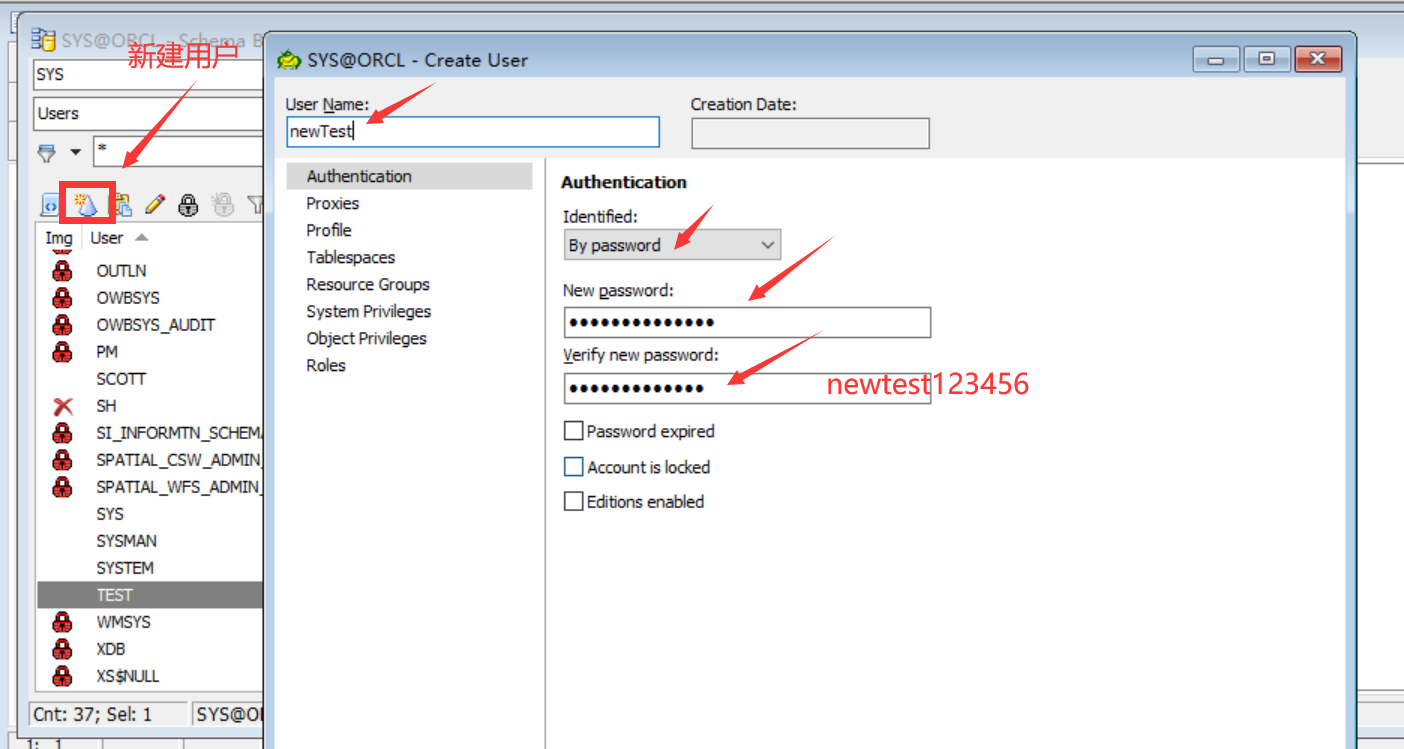Open the filter funnel dropdown arrow
This screenshot has width=1404, height=749.
[x=76, y=153]
